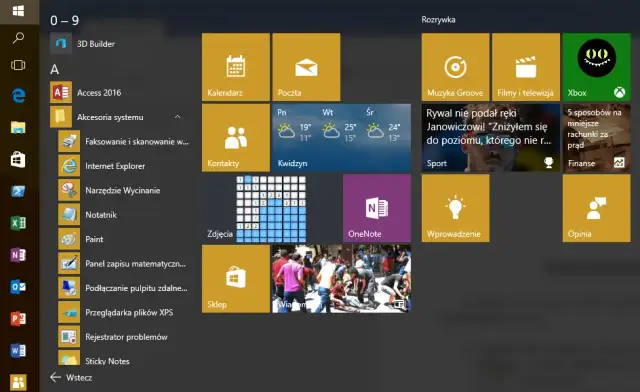
Task: Open the Filmy i telewizja tile
Action: 526,67
